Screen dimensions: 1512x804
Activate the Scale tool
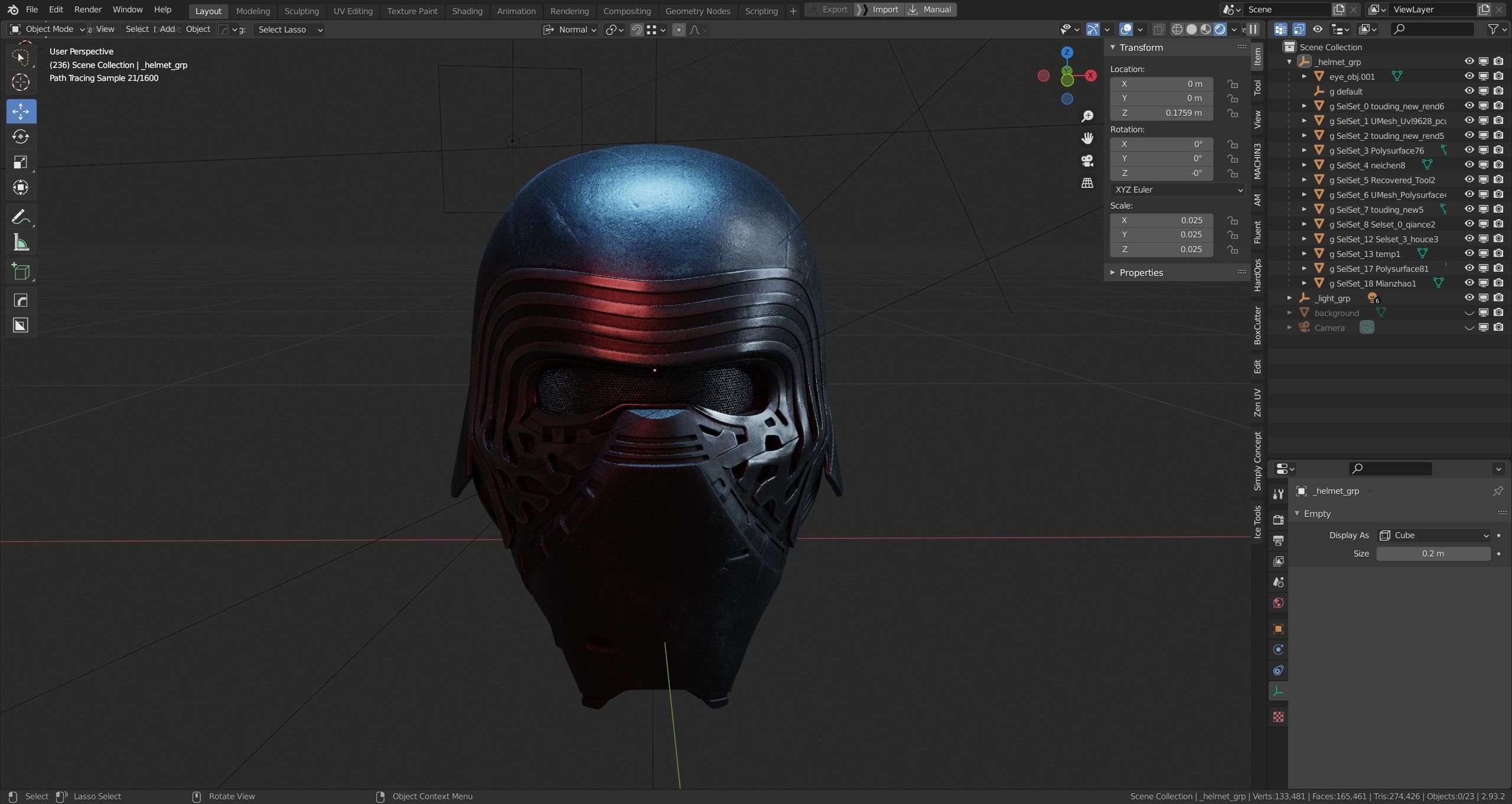point(21,162)
